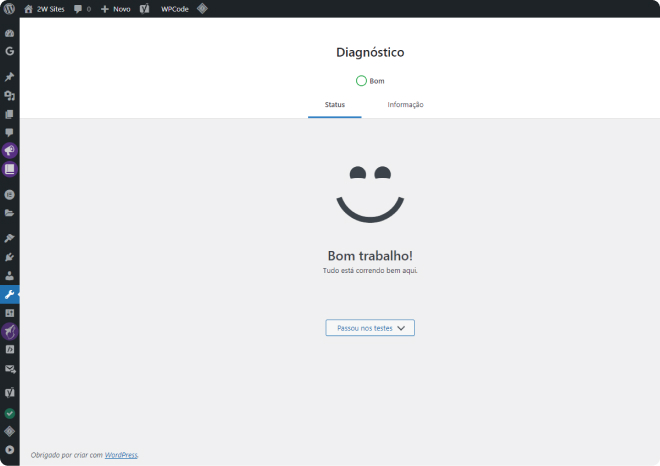
Task: Open the comments bubble in admin bar
Action: (82, 9)
